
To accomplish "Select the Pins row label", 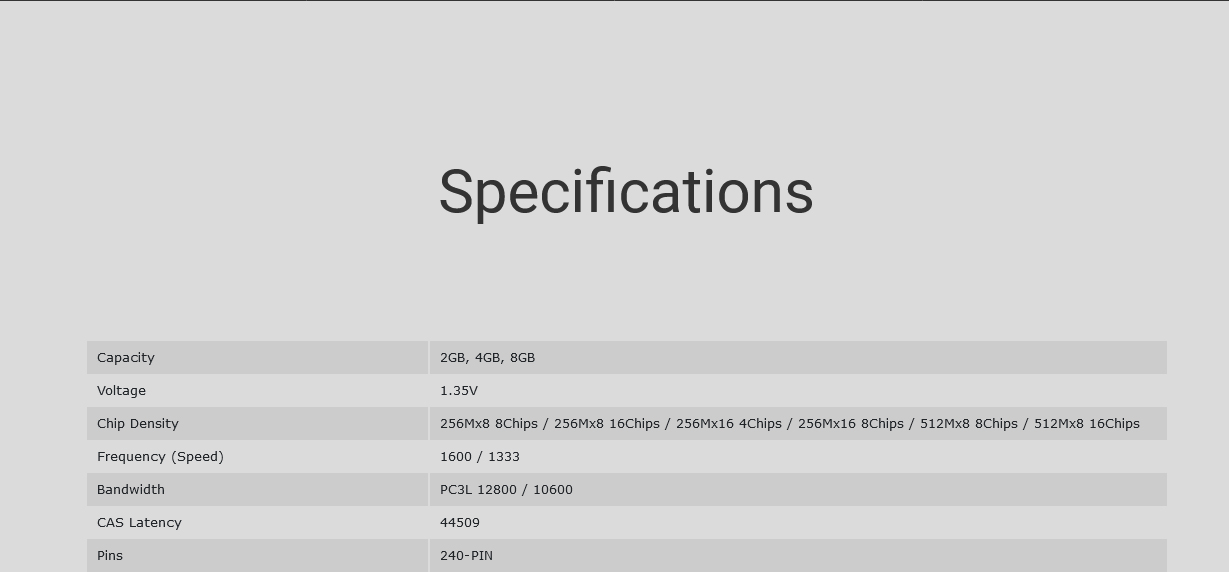I will (110, 555).
